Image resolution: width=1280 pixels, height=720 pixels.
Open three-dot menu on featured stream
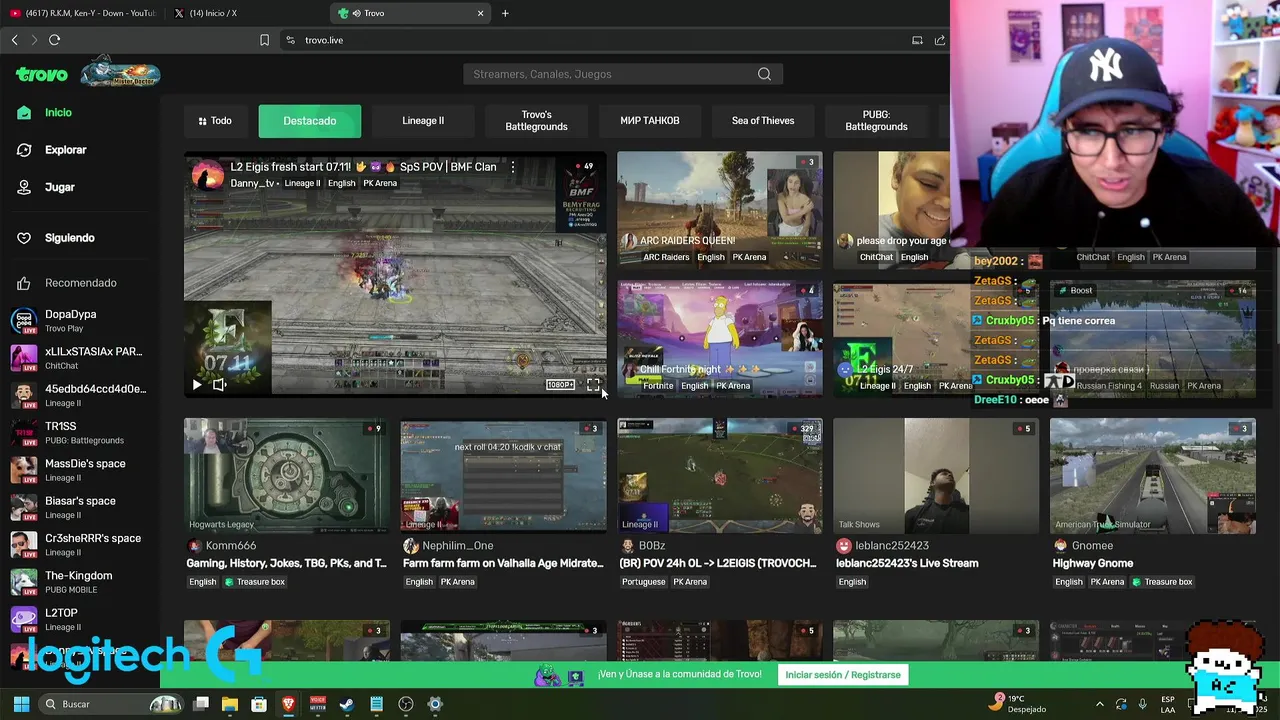(513, 167)
